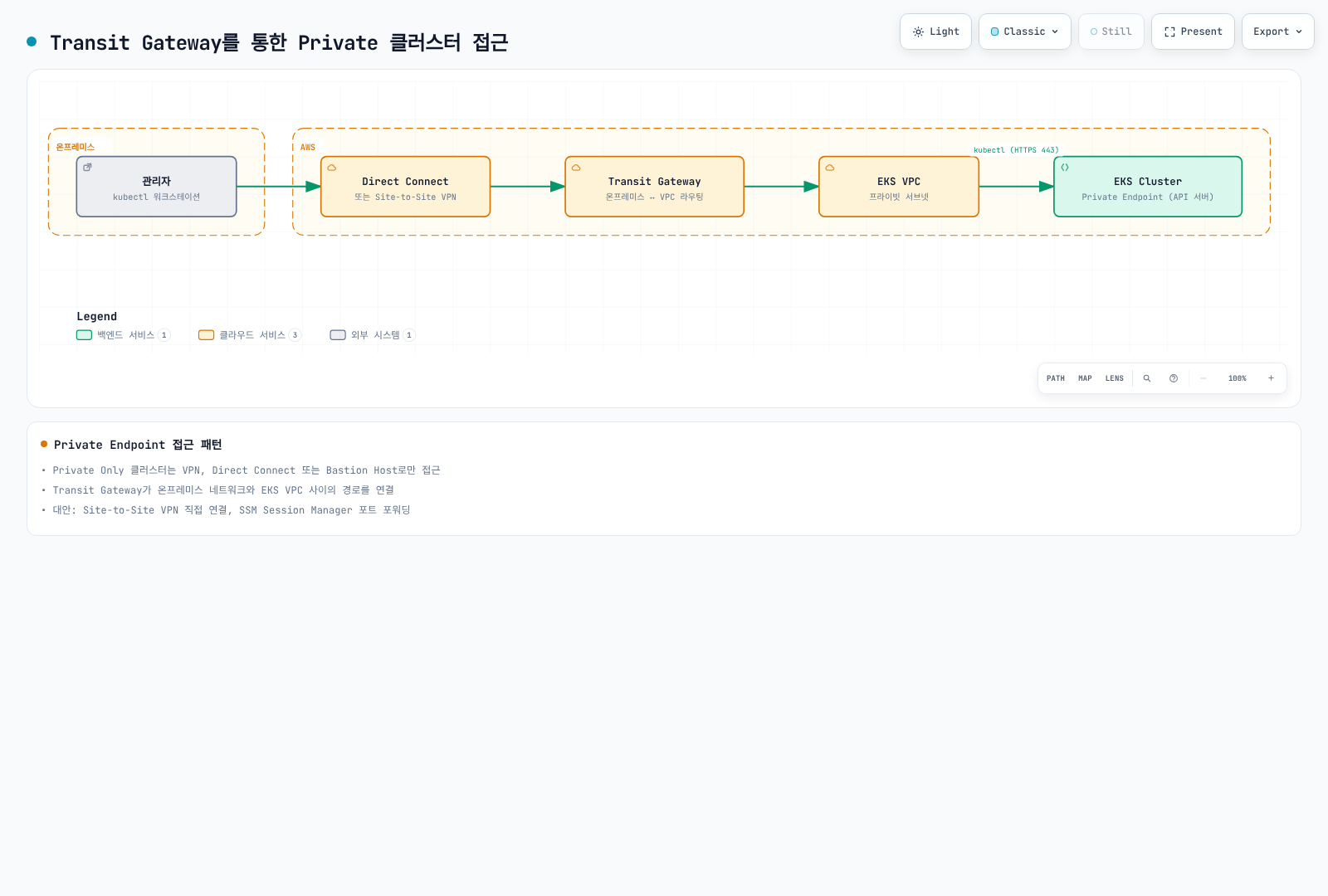Click the cloud icon on Transit Gateway
Image resolution: width=1328 pixels, height=896 pixels.
[576, 168]
